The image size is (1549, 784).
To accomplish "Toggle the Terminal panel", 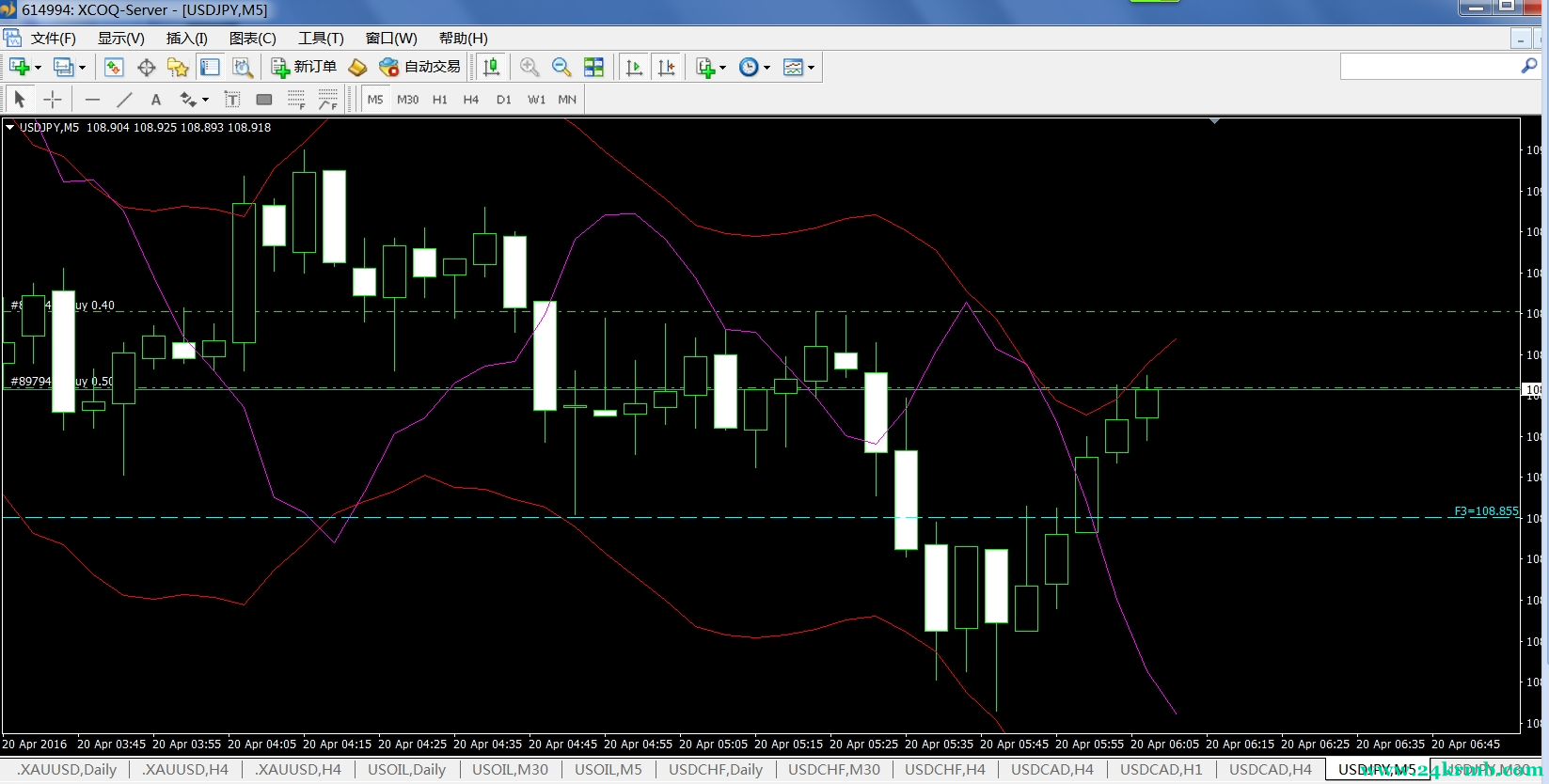I will pyautogui.click(x=210, y=67).
